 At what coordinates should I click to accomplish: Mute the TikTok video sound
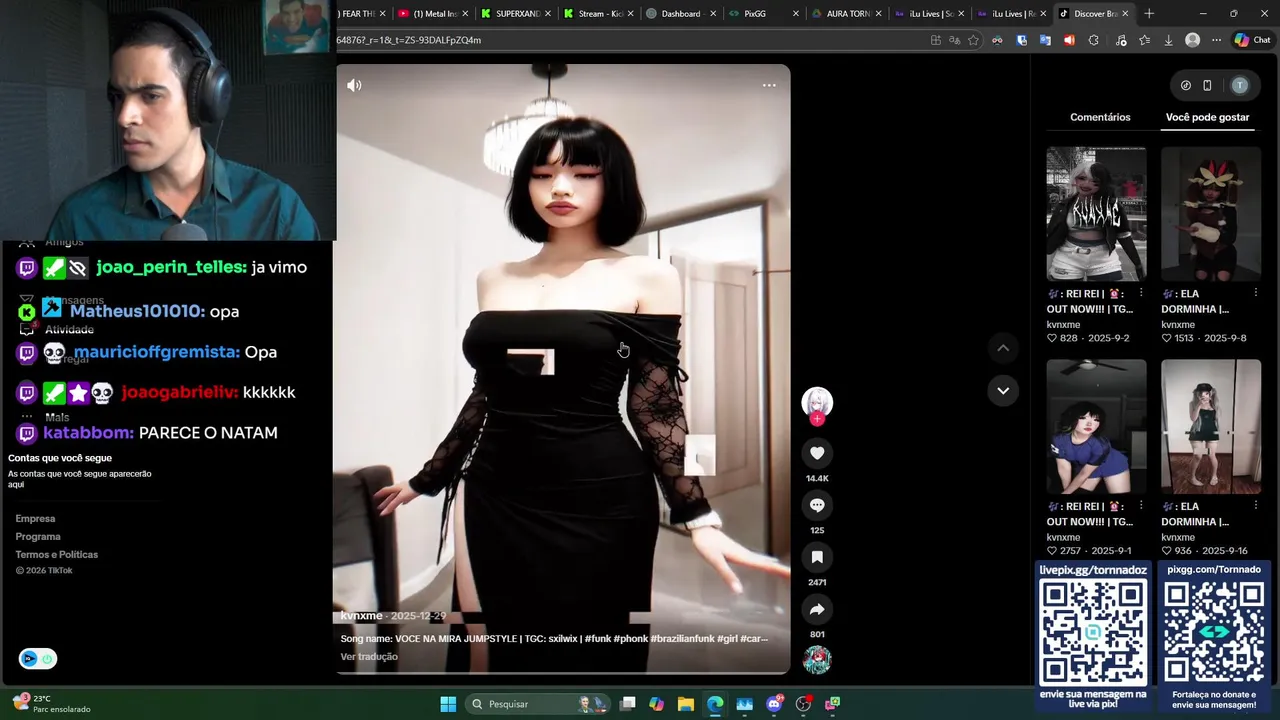pos(354,85)
